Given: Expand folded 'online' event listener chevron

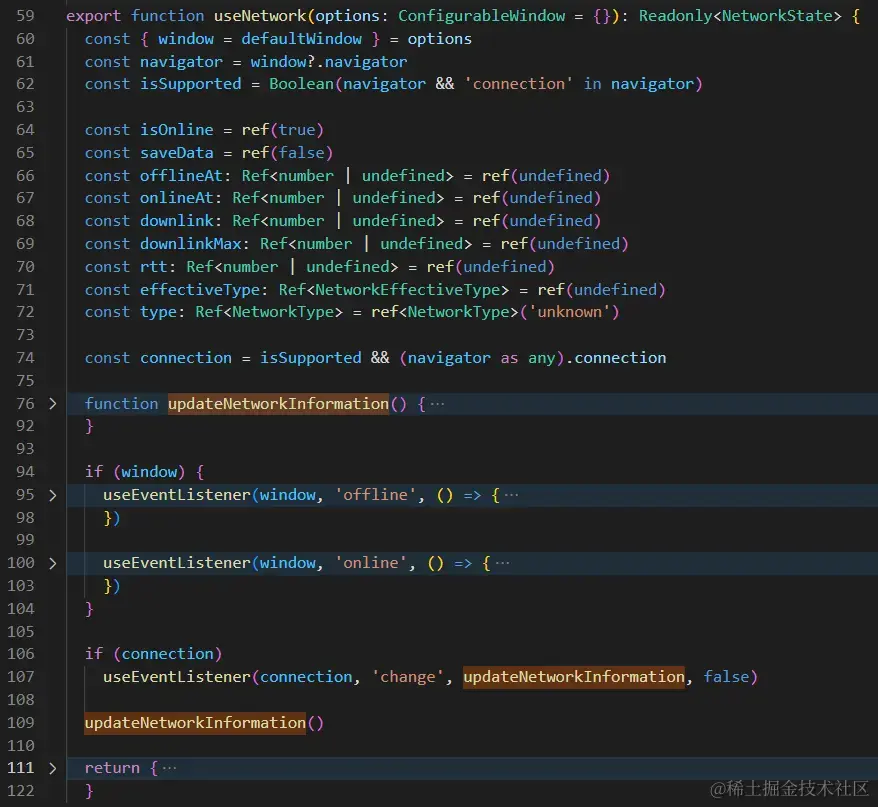Looking at the screenshot, I should click(53, 563).
